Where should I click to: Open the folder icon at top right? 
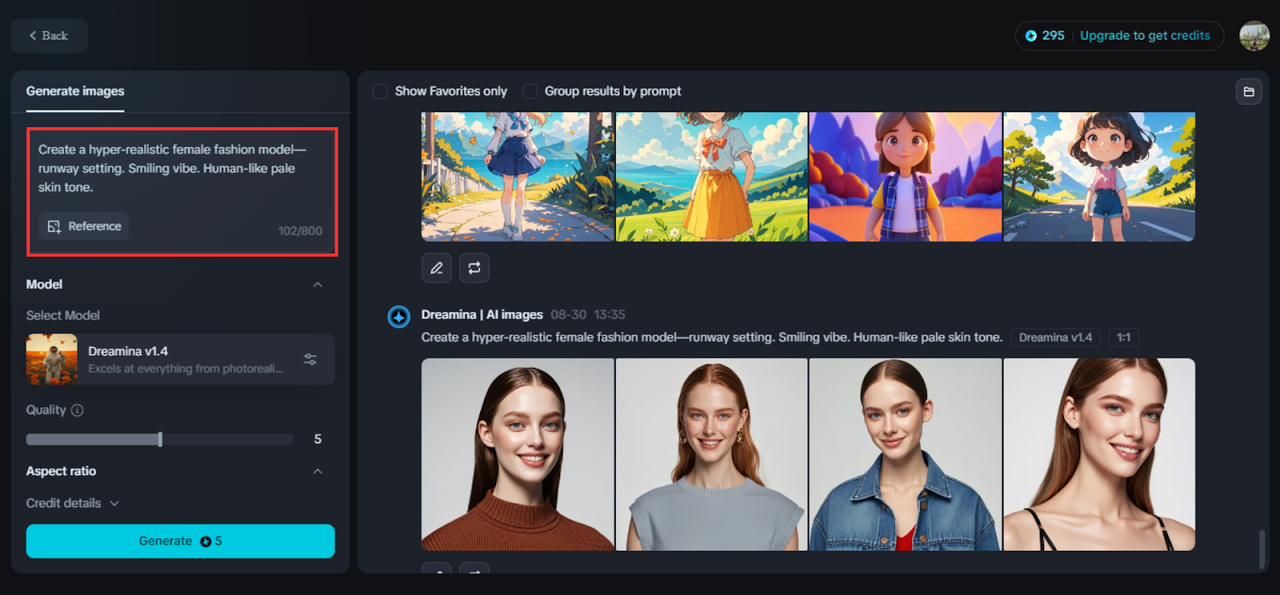(1248, 91)
